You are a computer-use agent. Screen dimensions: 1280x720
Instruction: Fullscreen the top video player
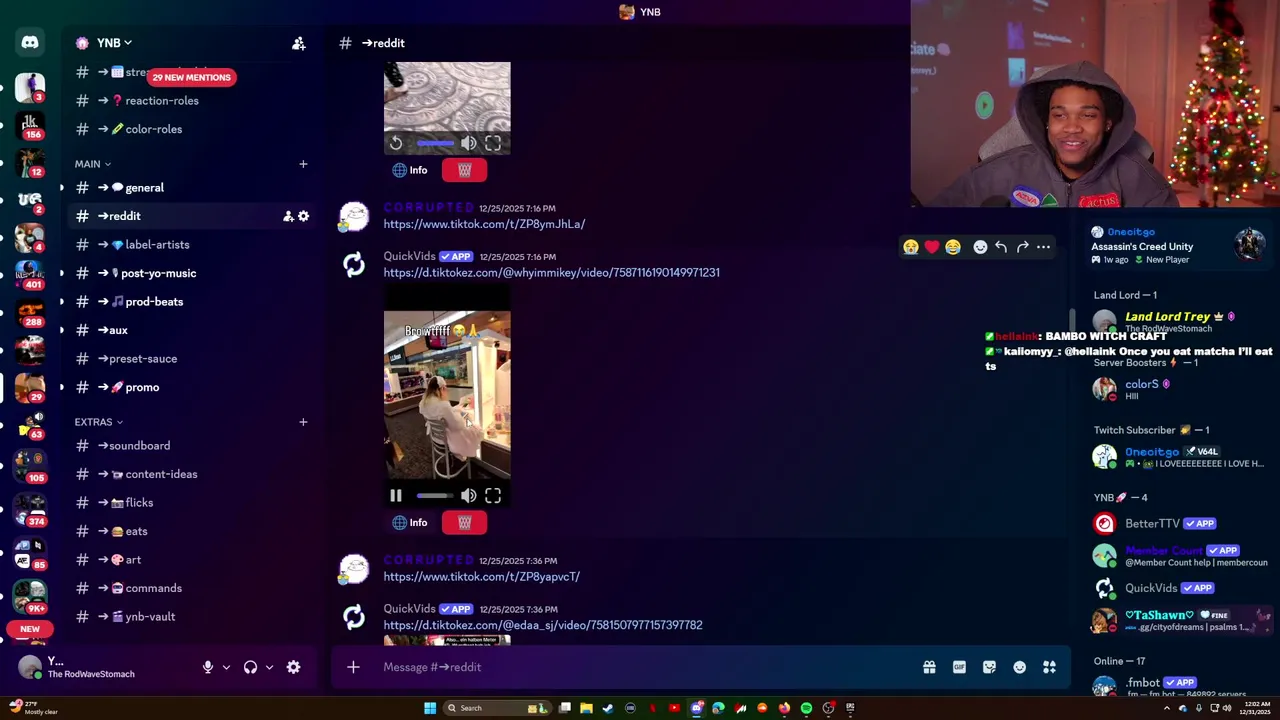click(493, 143)
